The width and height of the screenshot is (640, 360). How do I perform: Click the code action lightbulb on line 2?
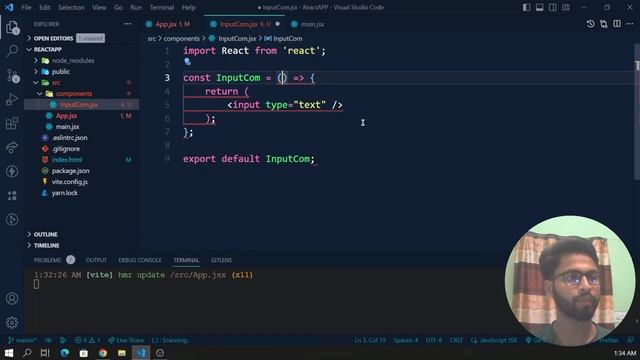click(x=187, y=62)
